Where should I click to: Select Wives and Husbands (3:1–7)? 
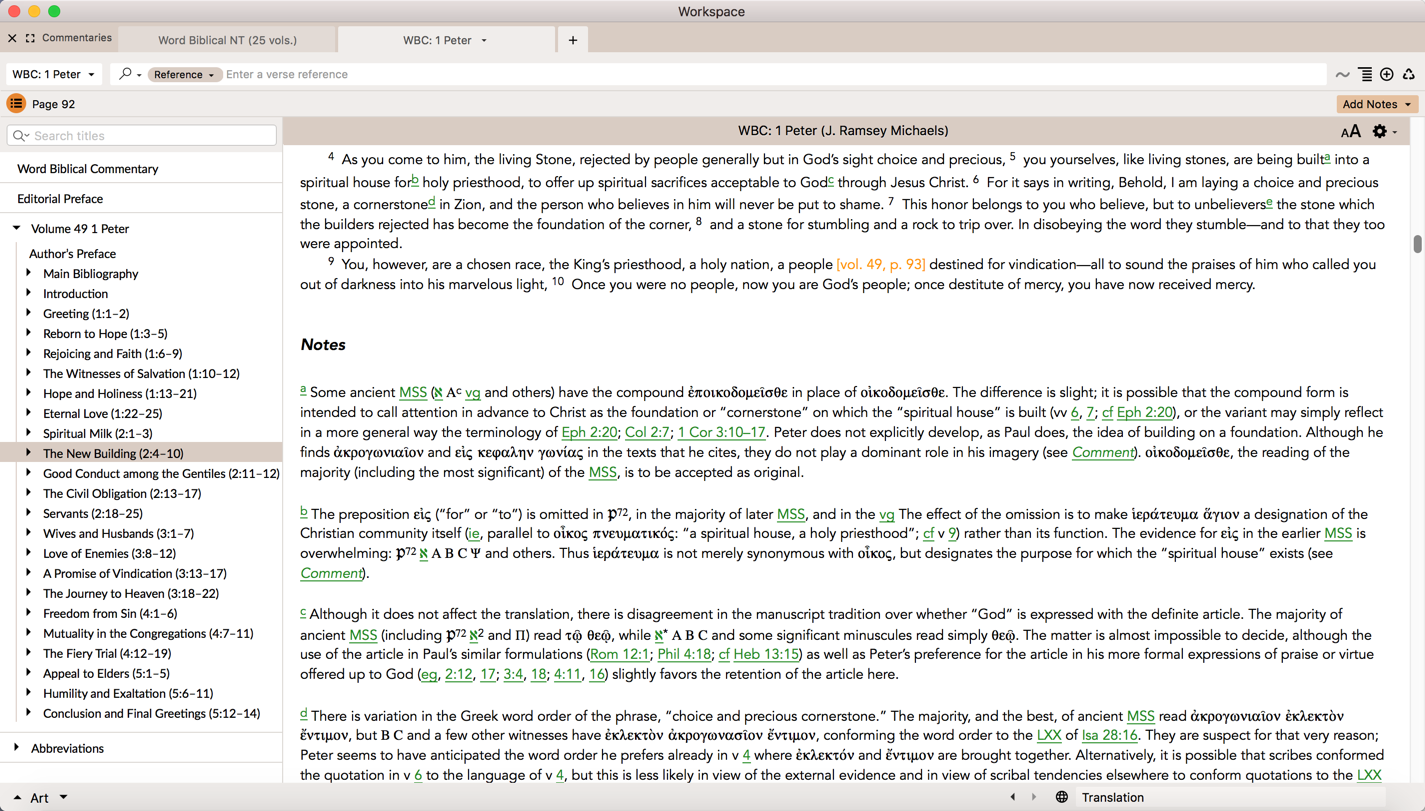coord(118,534)
